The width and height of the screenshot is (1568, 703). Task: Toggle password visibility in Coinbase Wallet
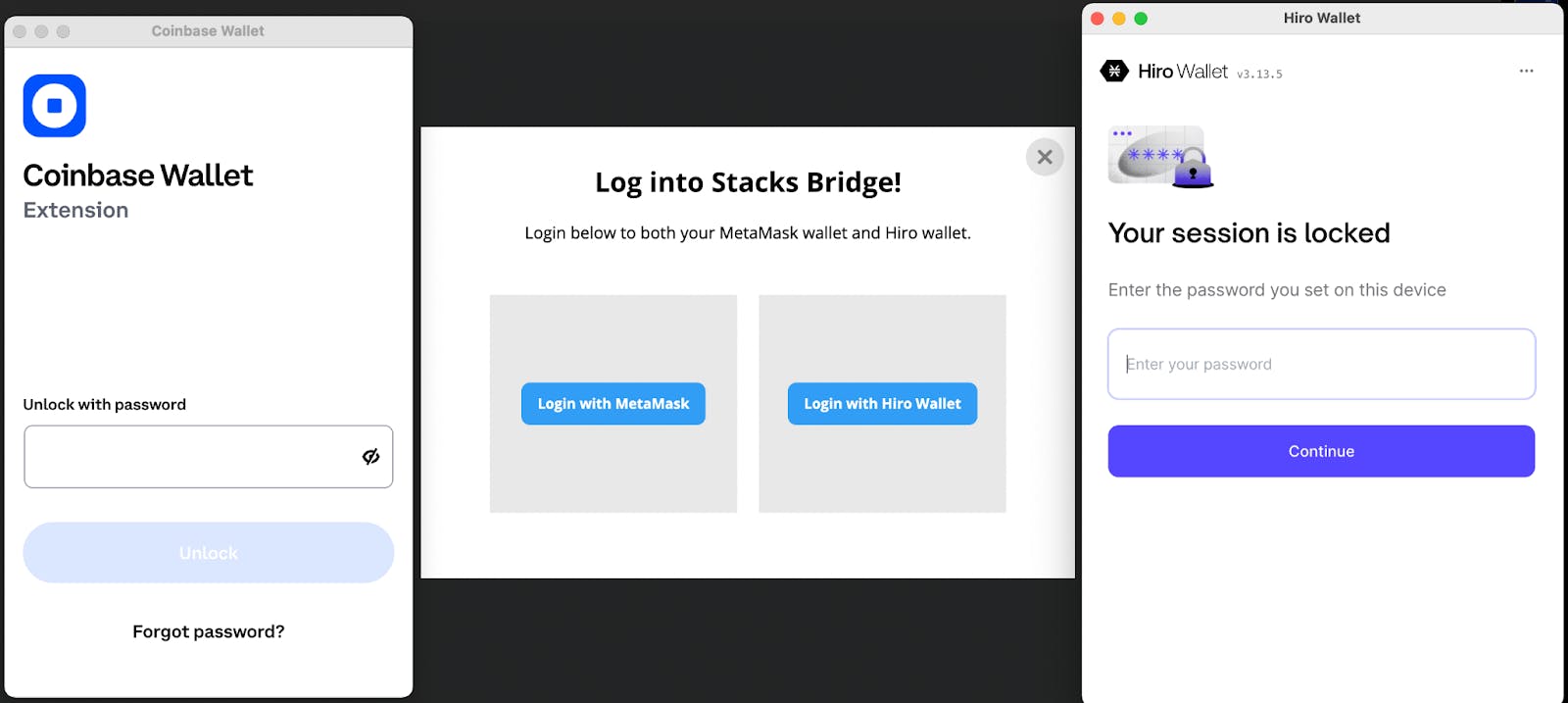370,457
